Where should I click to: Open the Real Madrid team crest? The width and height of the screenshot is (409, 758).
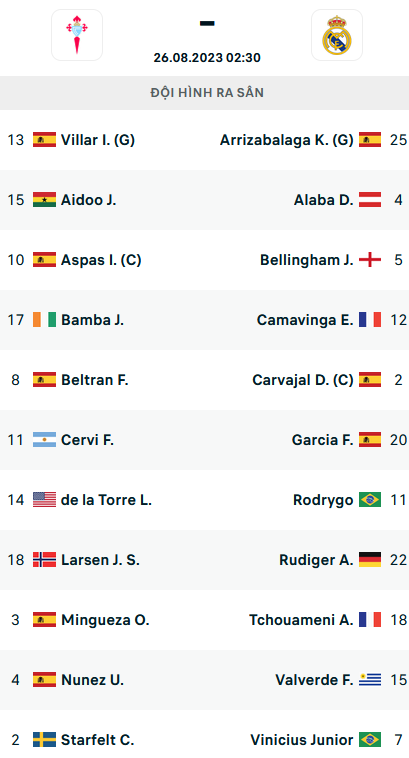[x=337, y=35]
